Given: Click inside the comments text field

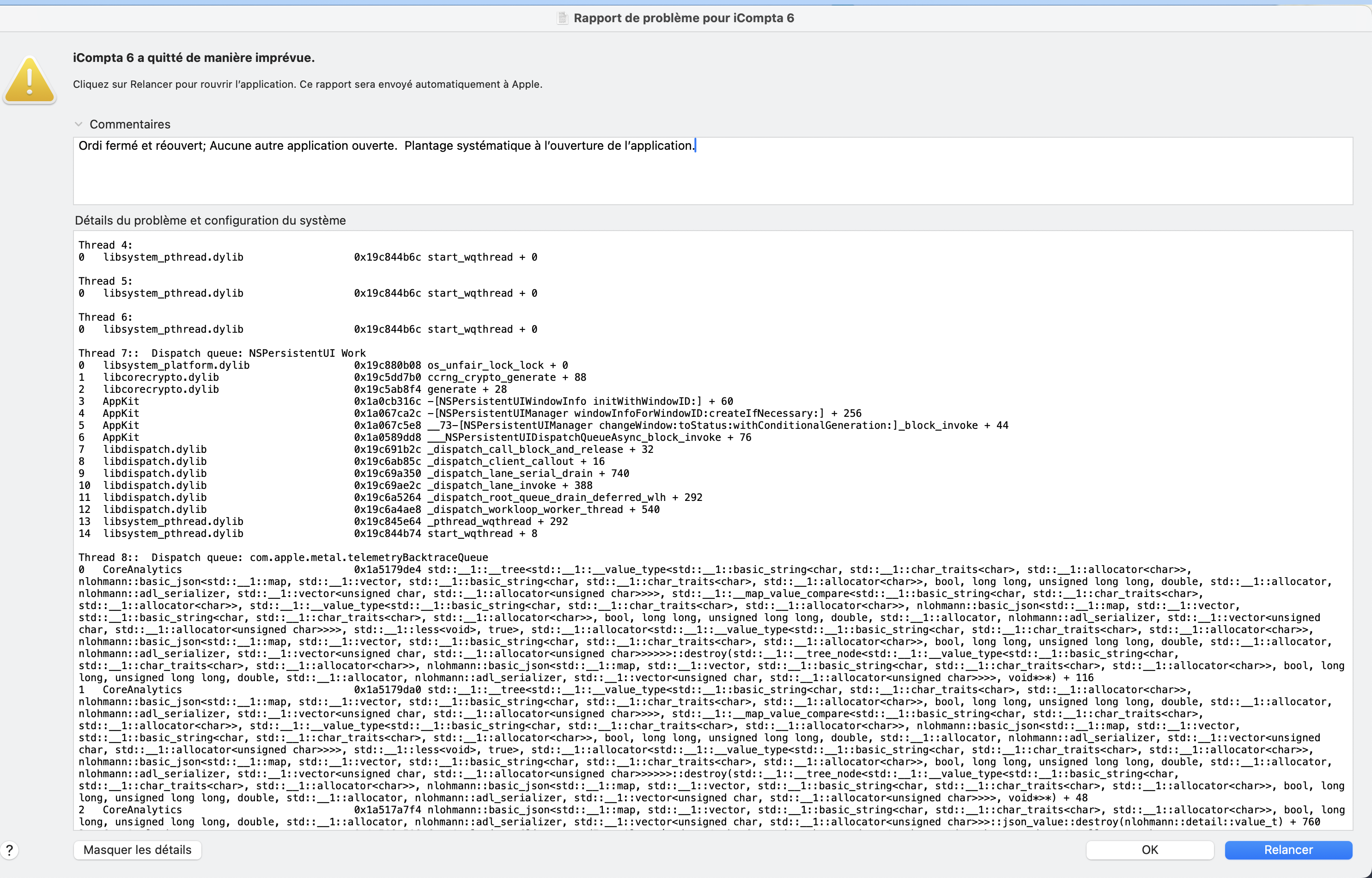Looking at the screenshot, I should (x=713, y=171).
